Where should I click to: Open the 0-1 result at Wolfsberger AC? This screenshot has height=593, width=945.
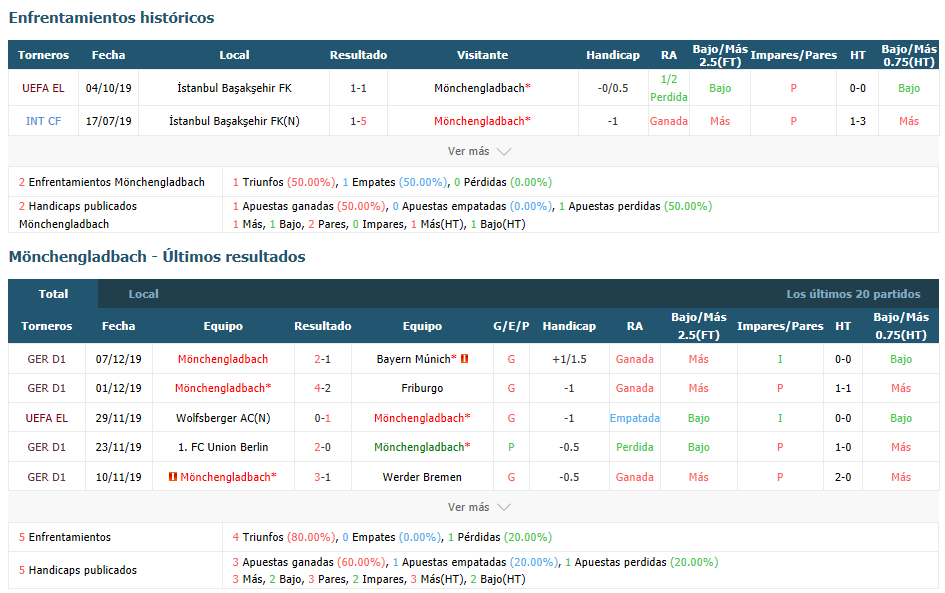pyautogui.click(x=322, y=418)
